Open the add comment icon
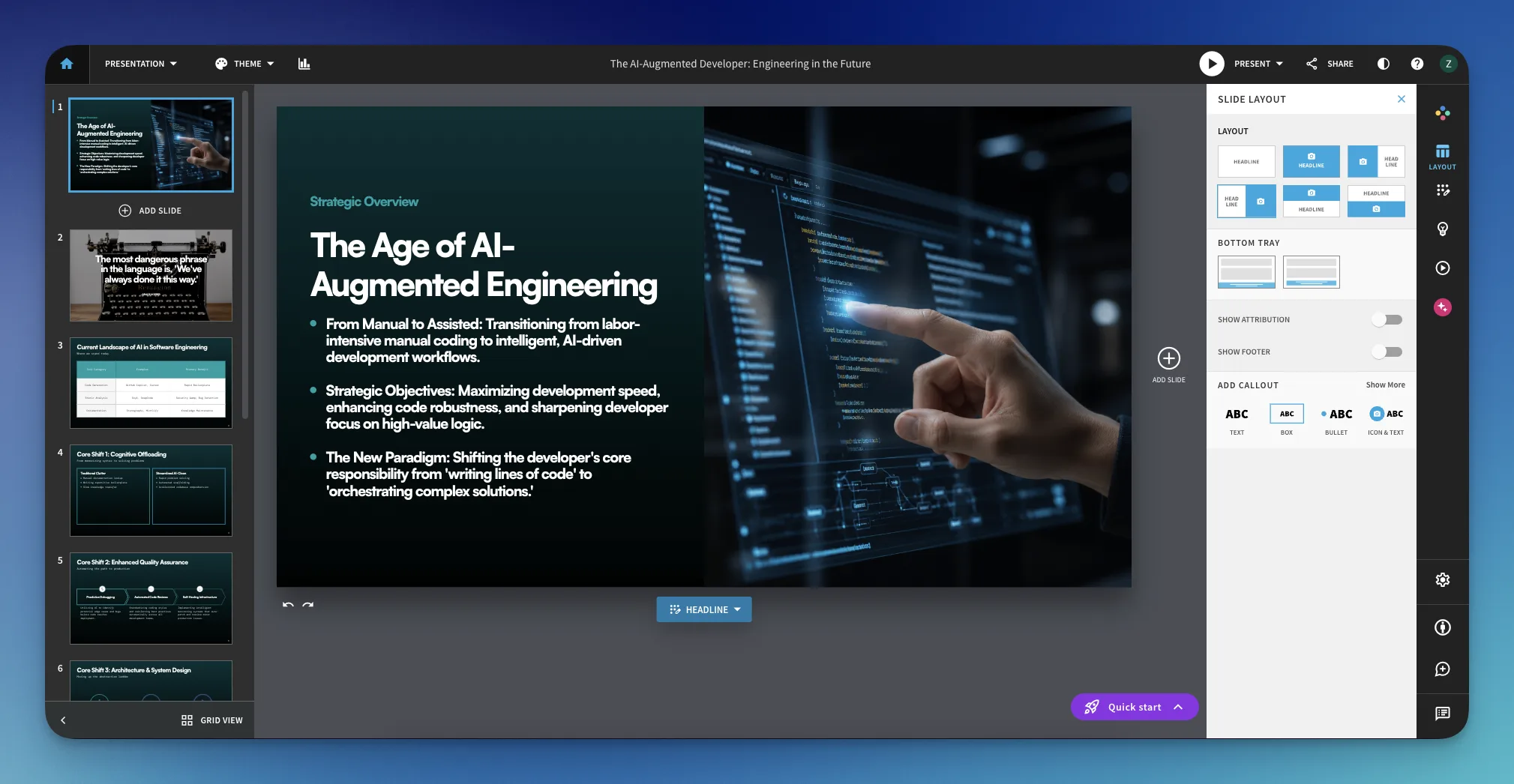The width and height of the screenshot is (1514, 784). [1442, 669]
